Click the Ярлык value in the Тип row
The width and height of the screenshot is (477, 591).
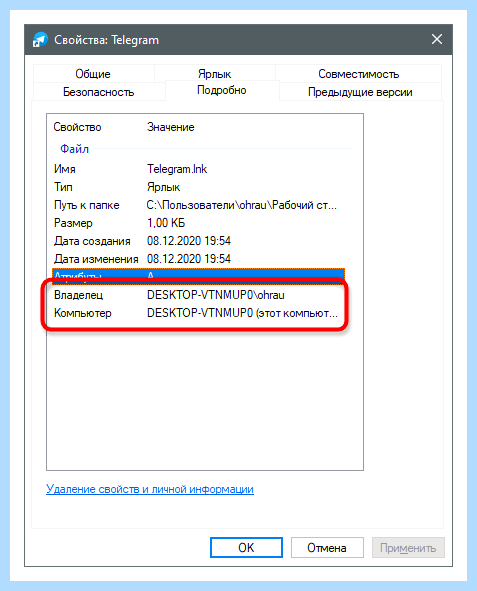click(164, 187)
